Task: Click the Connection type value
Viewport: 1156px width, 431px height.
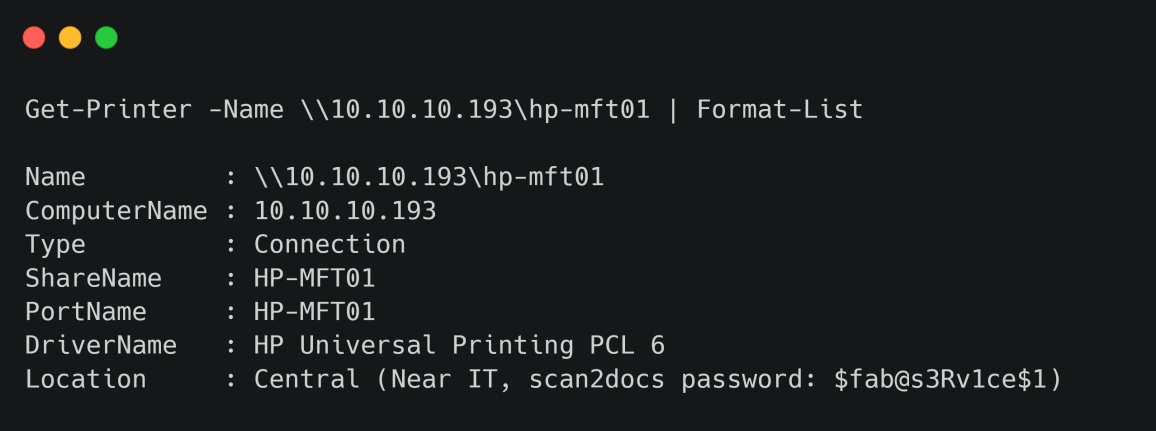Action: 330,245
